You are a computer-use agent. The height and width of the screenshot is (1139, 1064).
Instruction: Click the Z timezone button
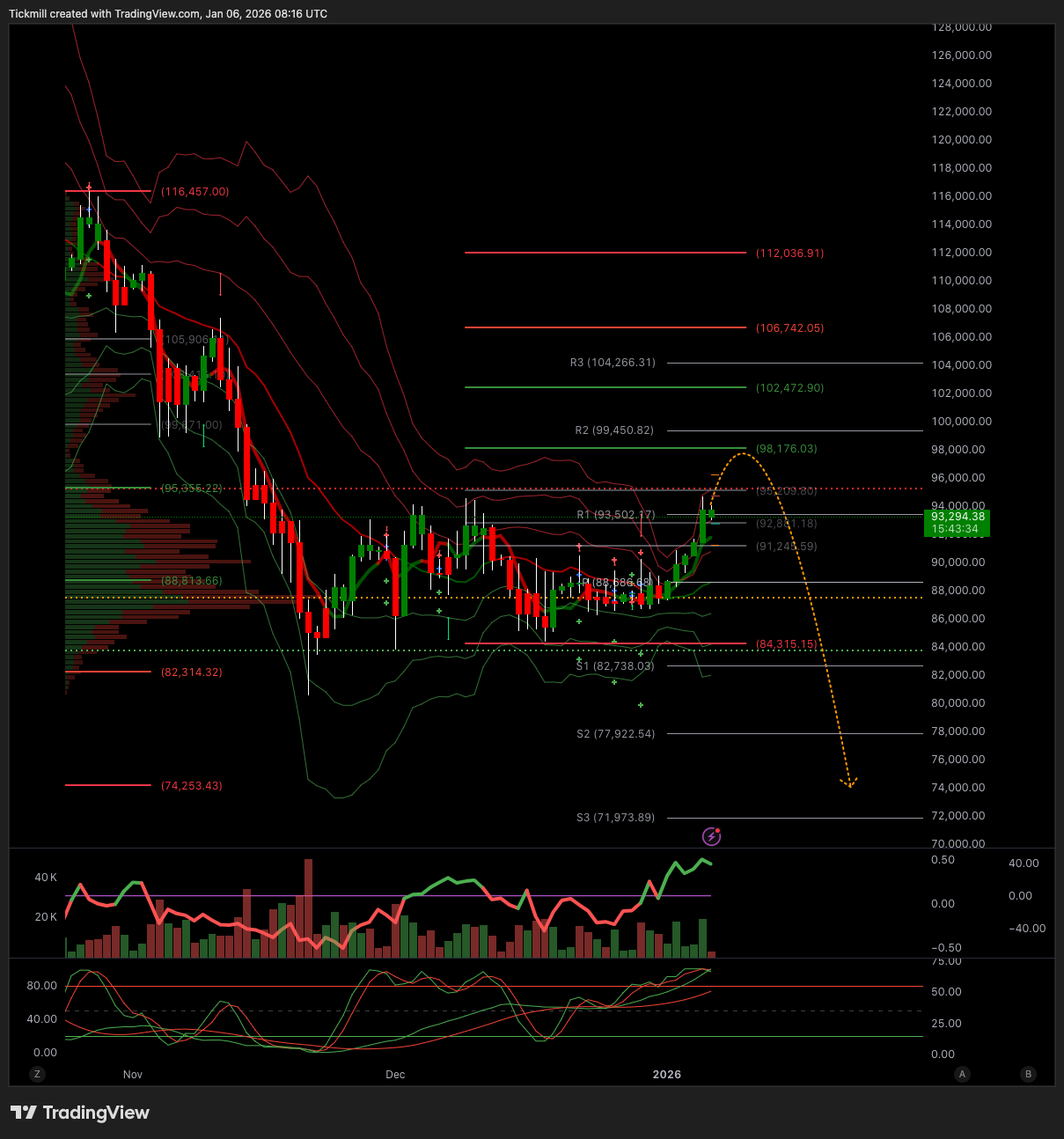pyautogui.click(x=37, y=1074)
